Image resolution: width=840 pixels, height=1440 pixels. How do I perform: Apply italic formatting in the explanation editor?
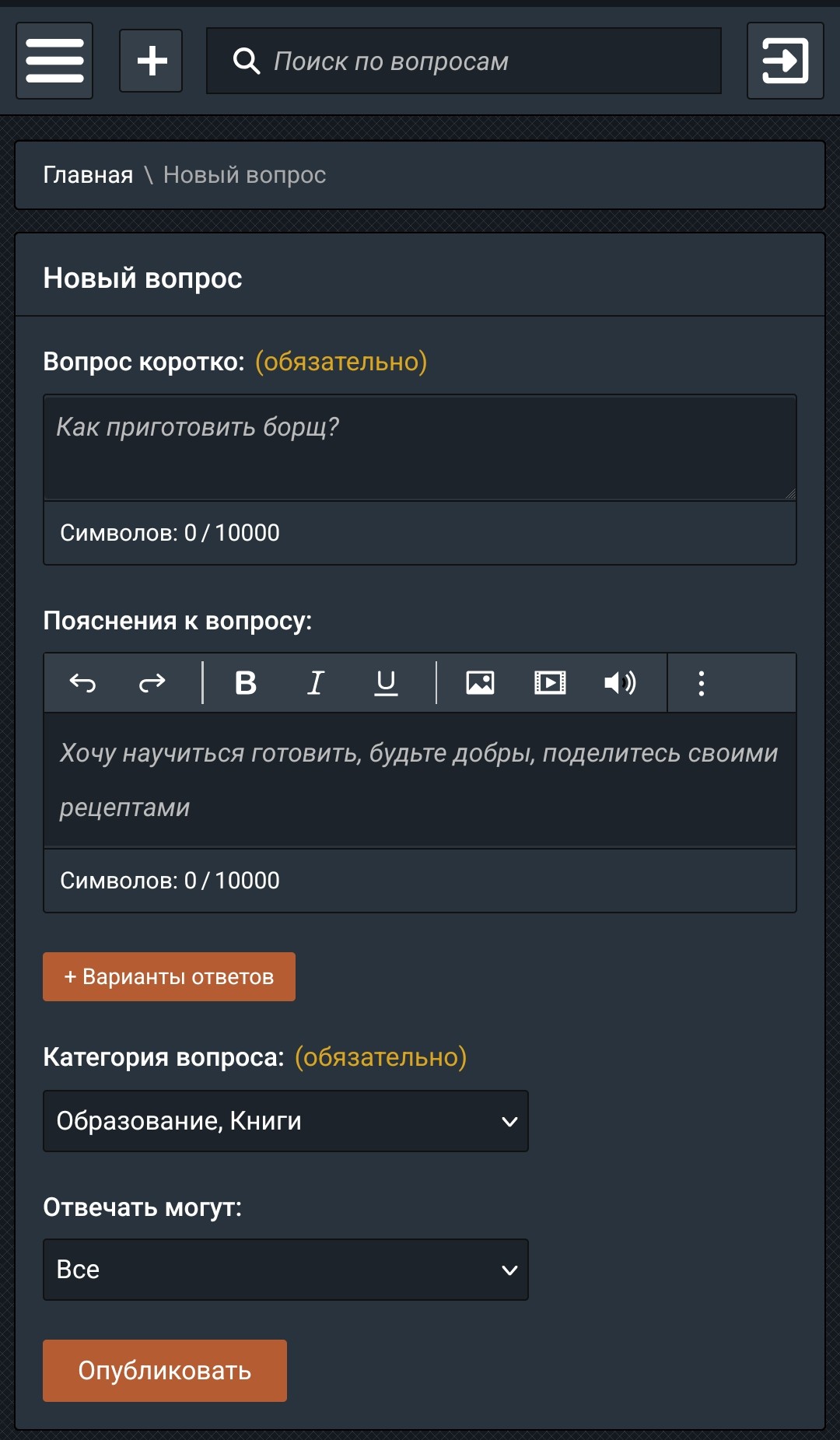coord(316,682)
